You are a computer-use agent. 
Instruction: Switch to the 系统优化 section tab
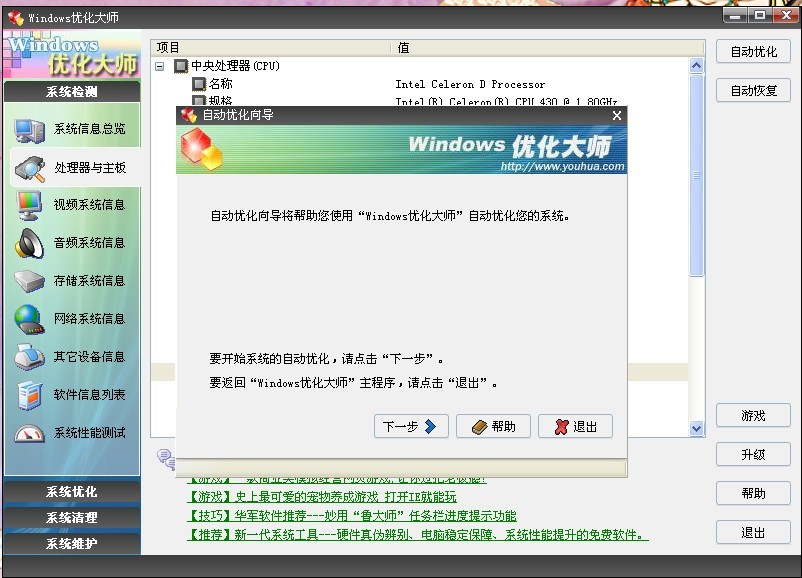[x=72, y=492]
